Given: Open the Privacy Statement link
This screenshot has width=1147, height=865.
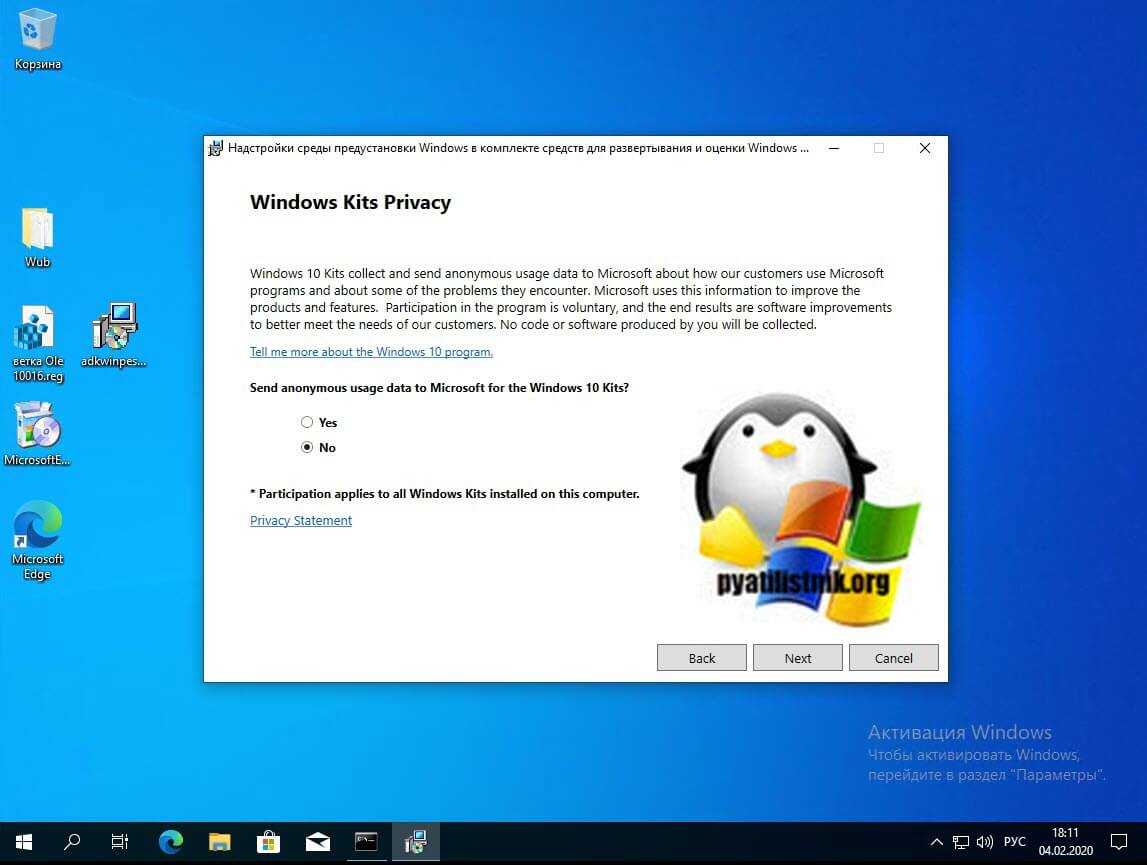Looking at the screenshot, I should pyautogui.click(x=301, y=521).
